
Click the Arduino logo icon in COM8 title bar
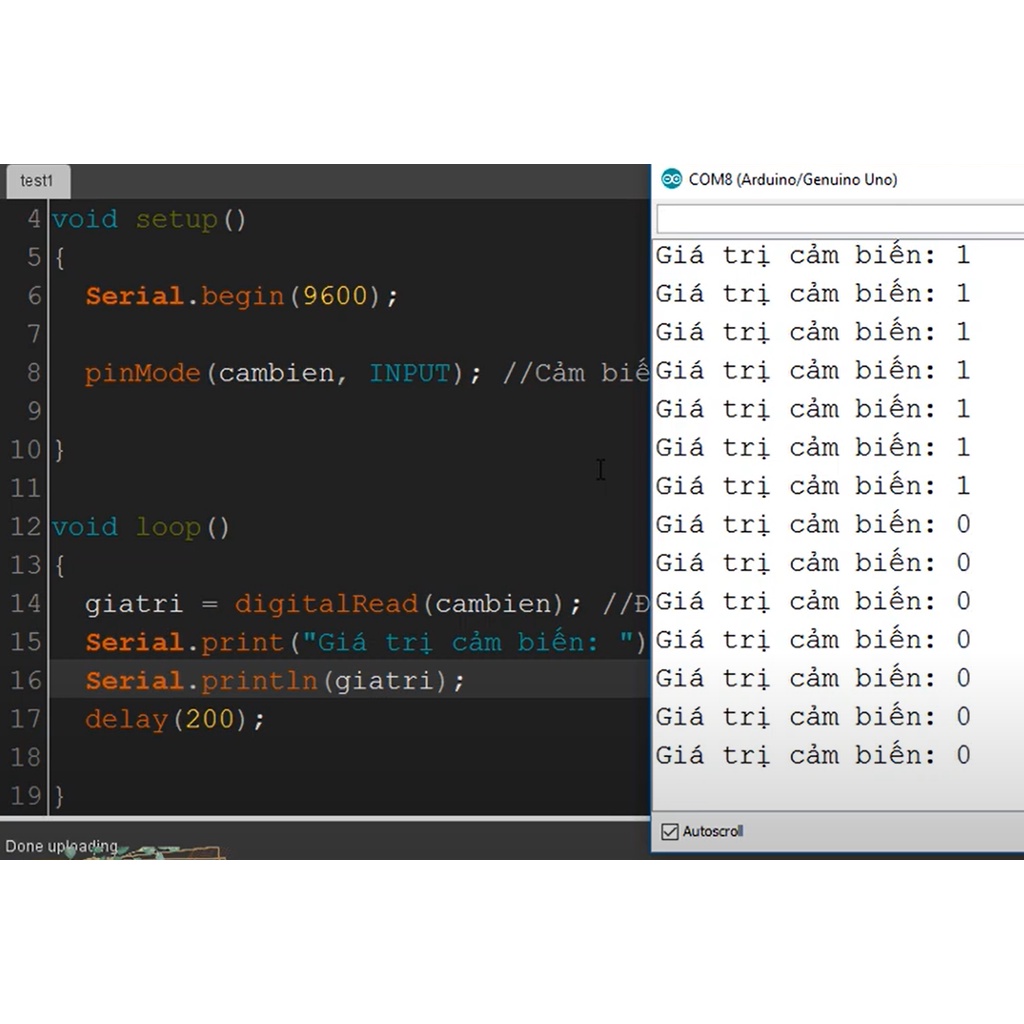tap(671, 180)
